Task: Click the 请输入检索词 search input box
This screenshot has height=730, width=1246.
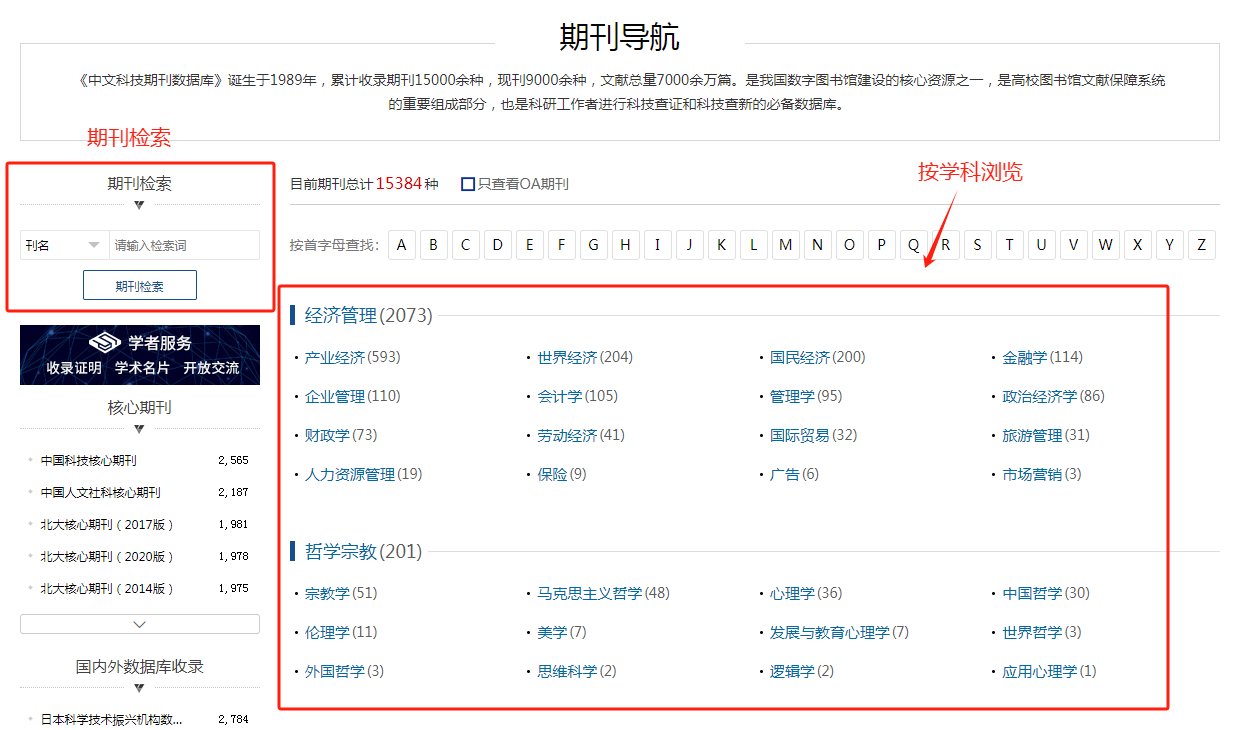Action: click(x=183, y=245)
